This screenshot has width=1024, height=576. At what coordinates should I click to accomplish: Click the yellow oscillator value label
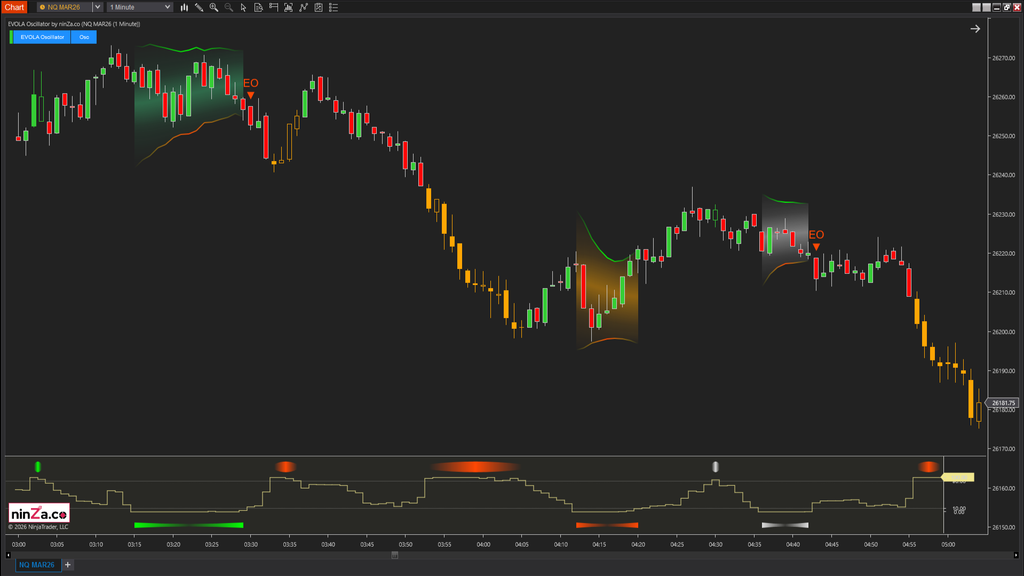tap(958, 477)
